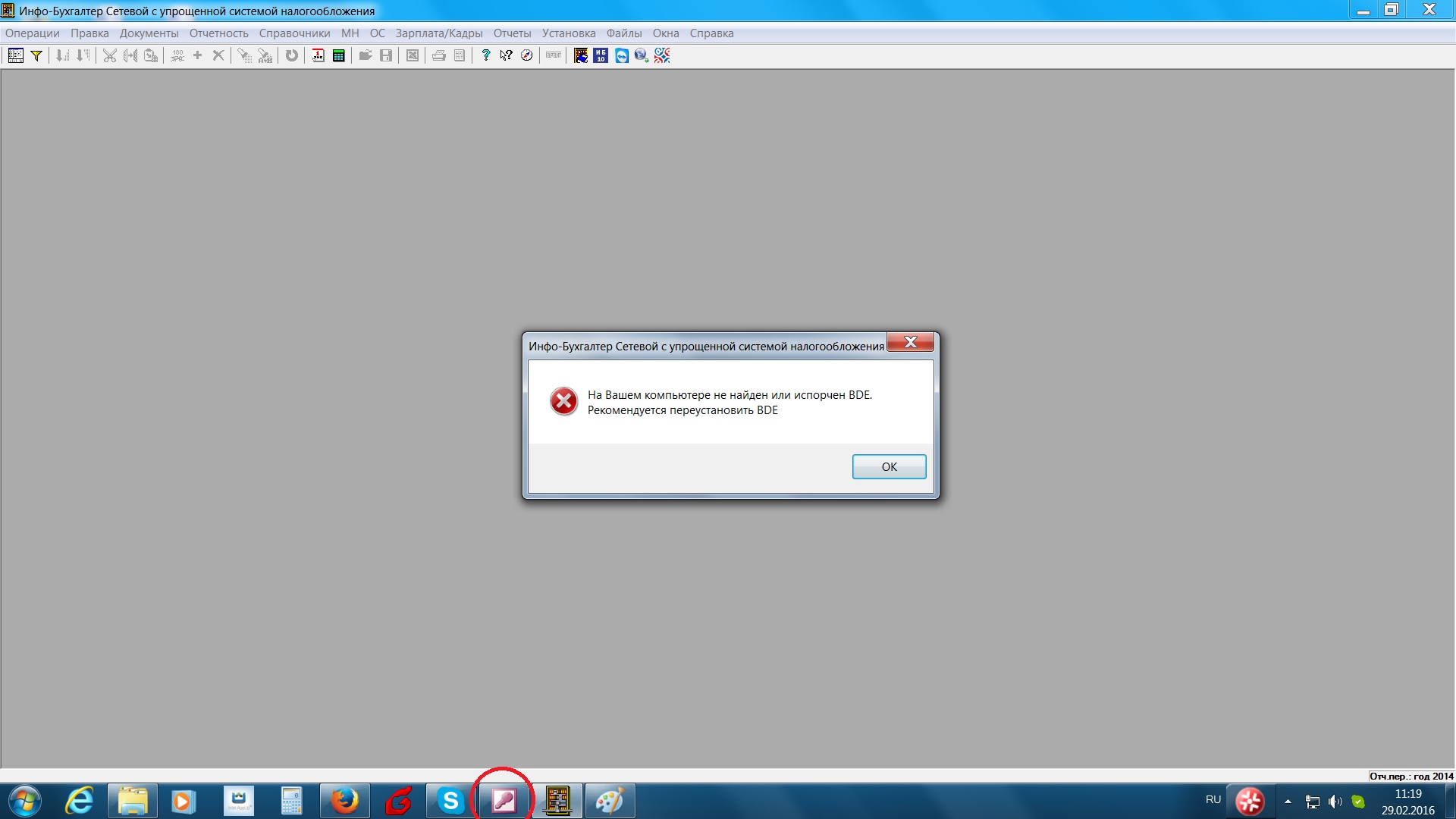The width and height of the screenshot is (1456, 819).
Task: Open Intel AppUp from taskbar
Action: 239,801
